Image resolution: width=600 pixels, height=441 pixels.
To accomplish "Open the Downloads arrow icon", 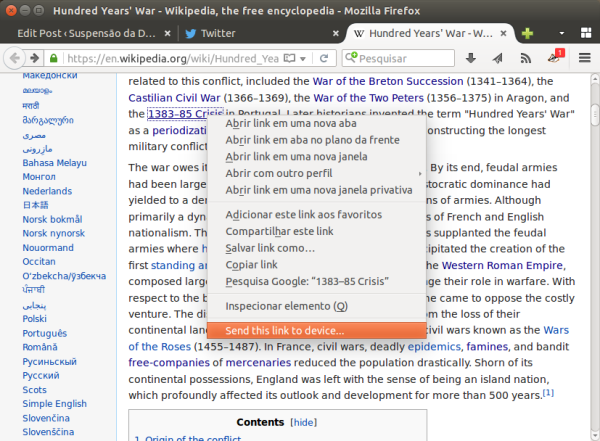I will 471,58.
